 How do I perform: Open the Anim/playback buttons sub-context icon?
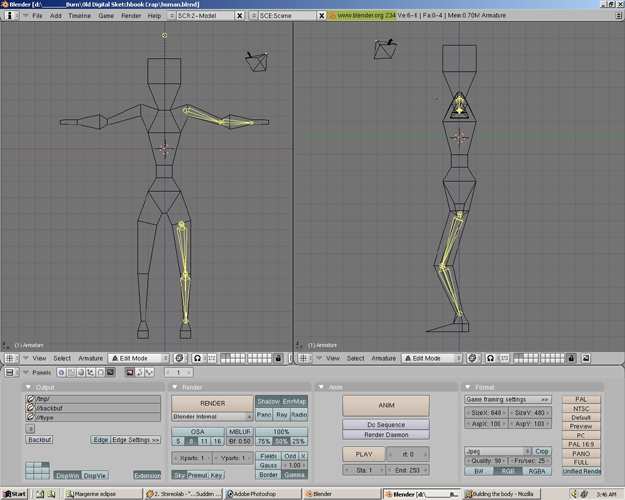(140, 372)
